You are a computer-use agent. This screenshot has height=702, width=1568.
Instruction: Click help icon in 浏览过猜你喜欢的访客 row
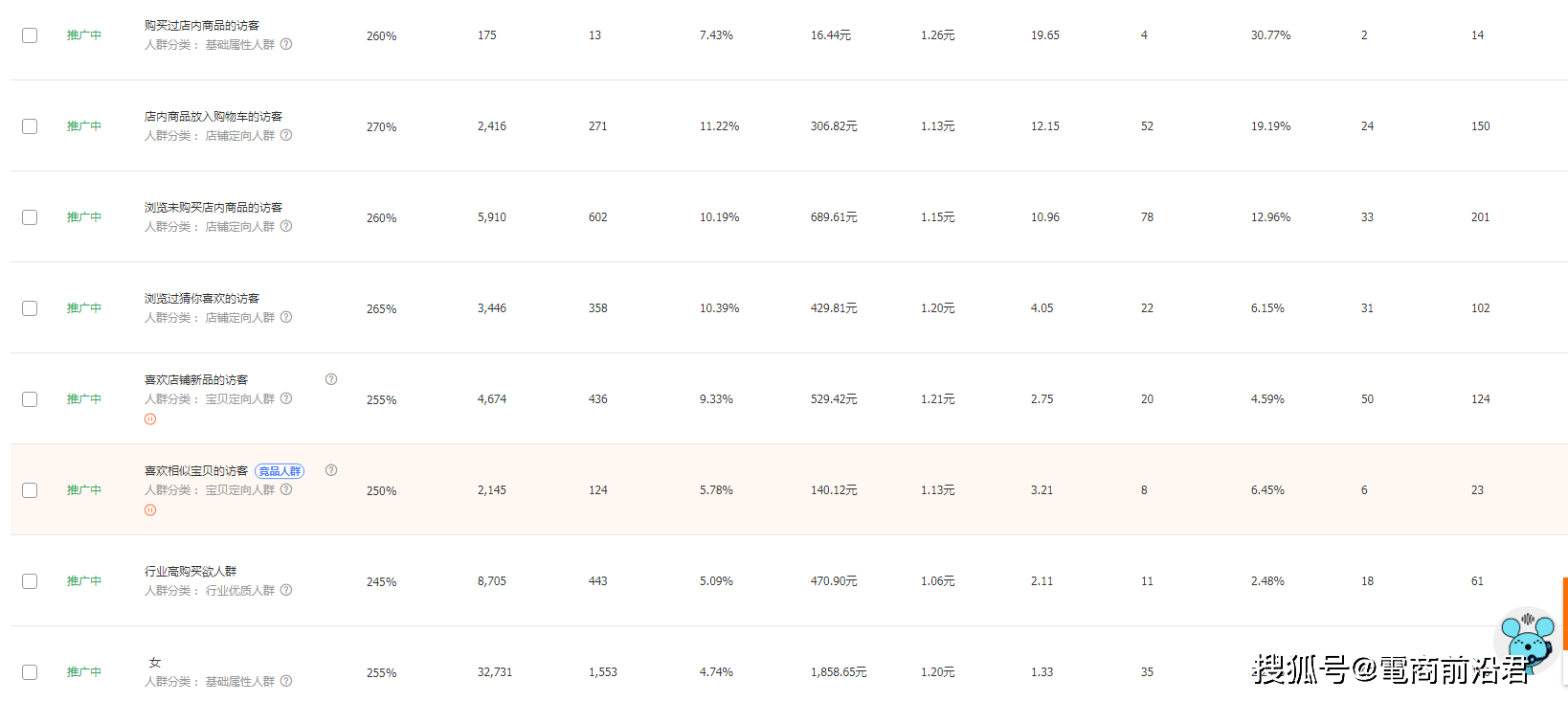pyautogui.click(x=286, y=317)
